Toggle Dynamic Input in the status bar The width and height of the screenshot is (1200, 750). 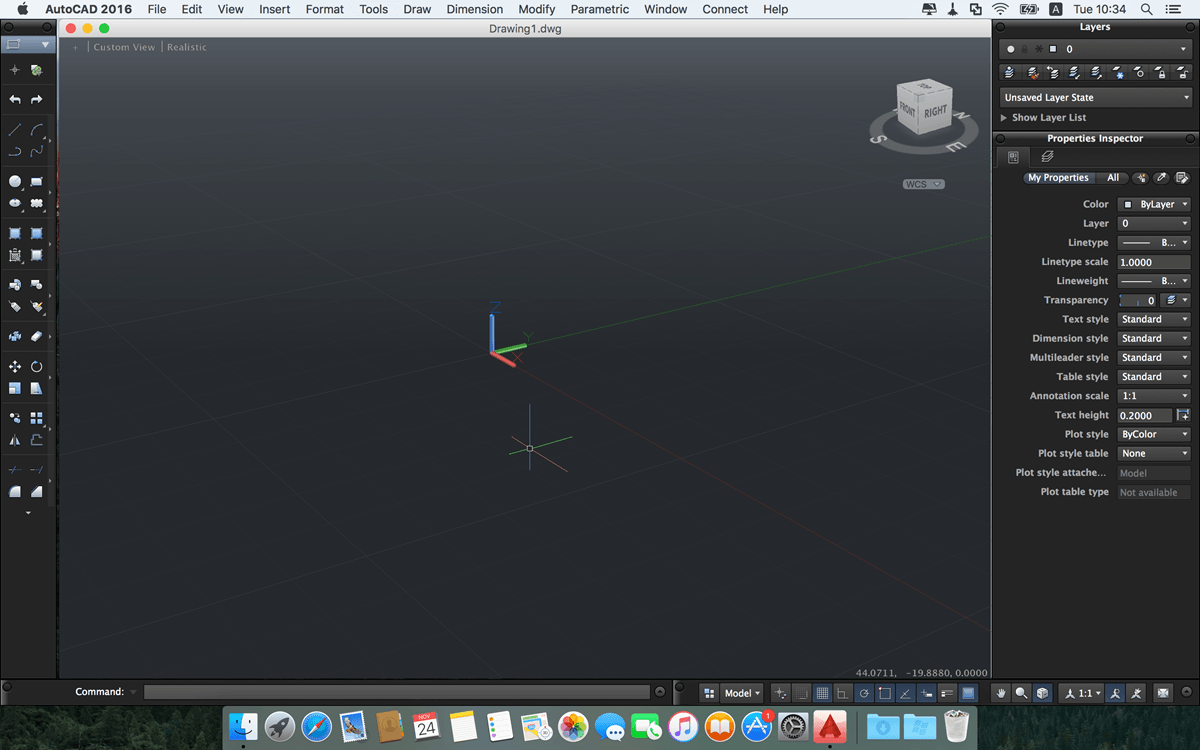(927, 693)
